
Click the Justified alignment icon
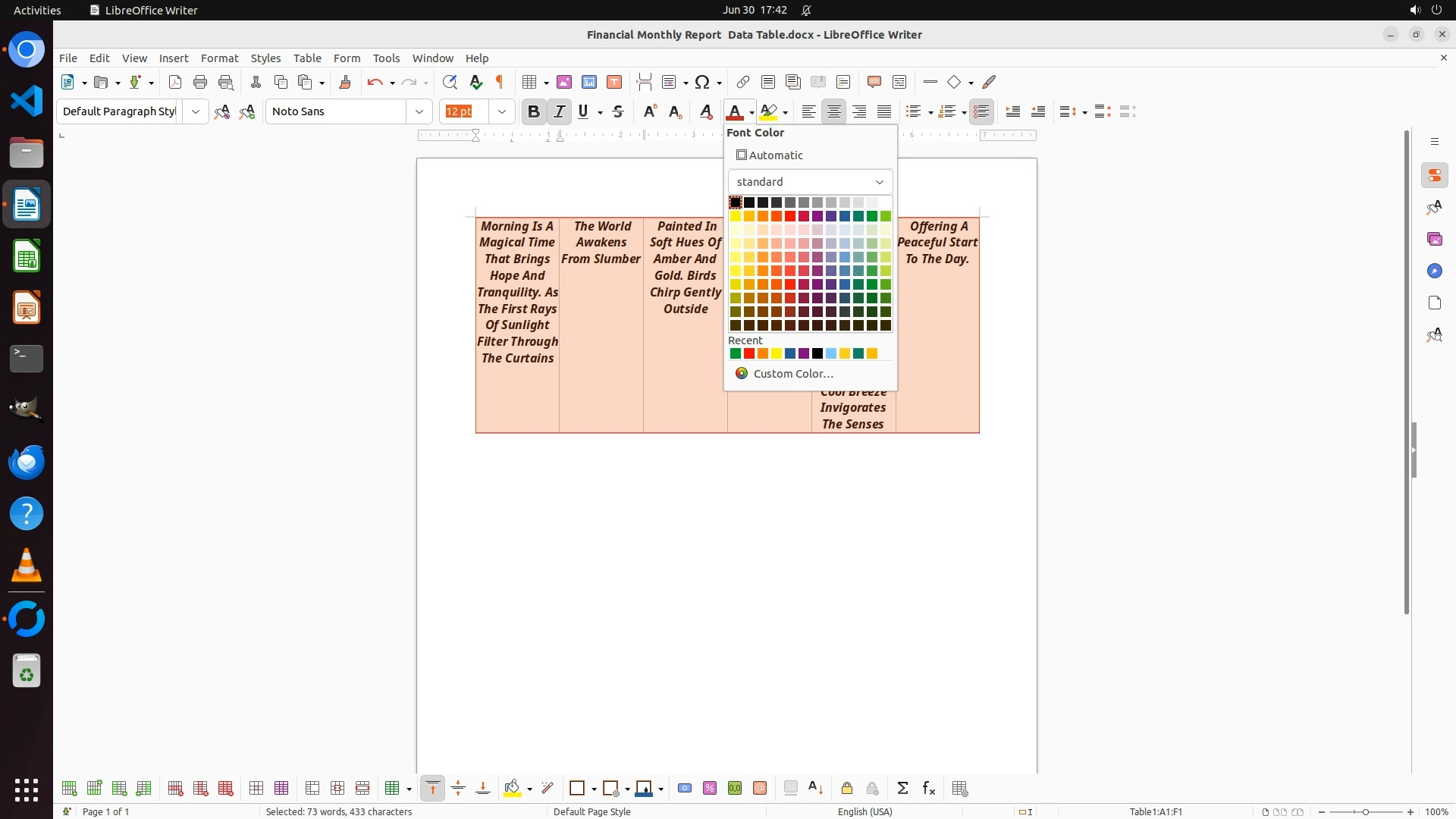coord(884,111)
